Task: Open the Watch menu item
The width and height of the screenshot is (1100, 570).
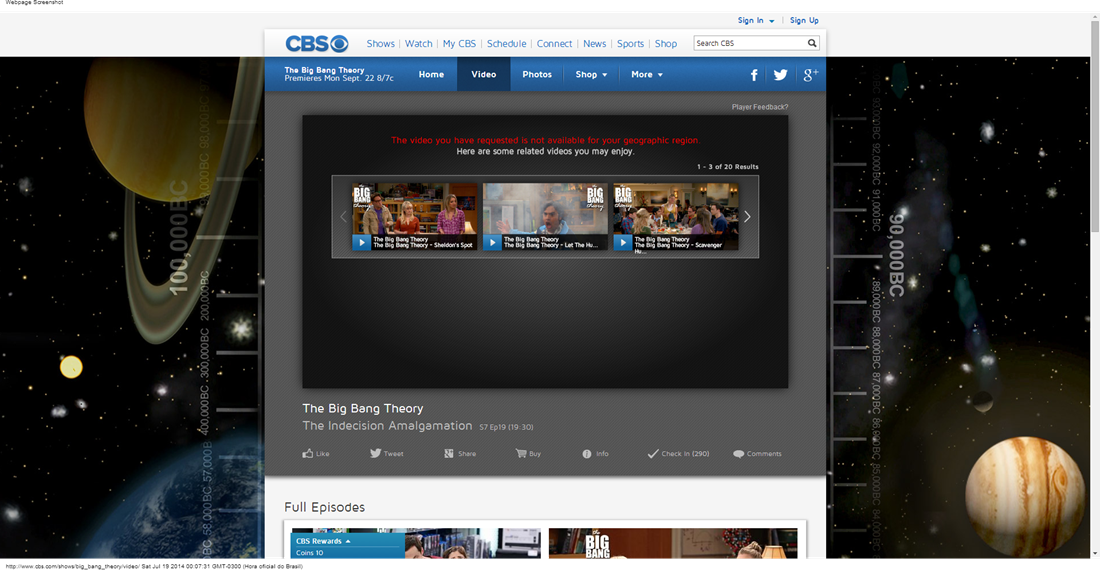Action: pos(418,43)
